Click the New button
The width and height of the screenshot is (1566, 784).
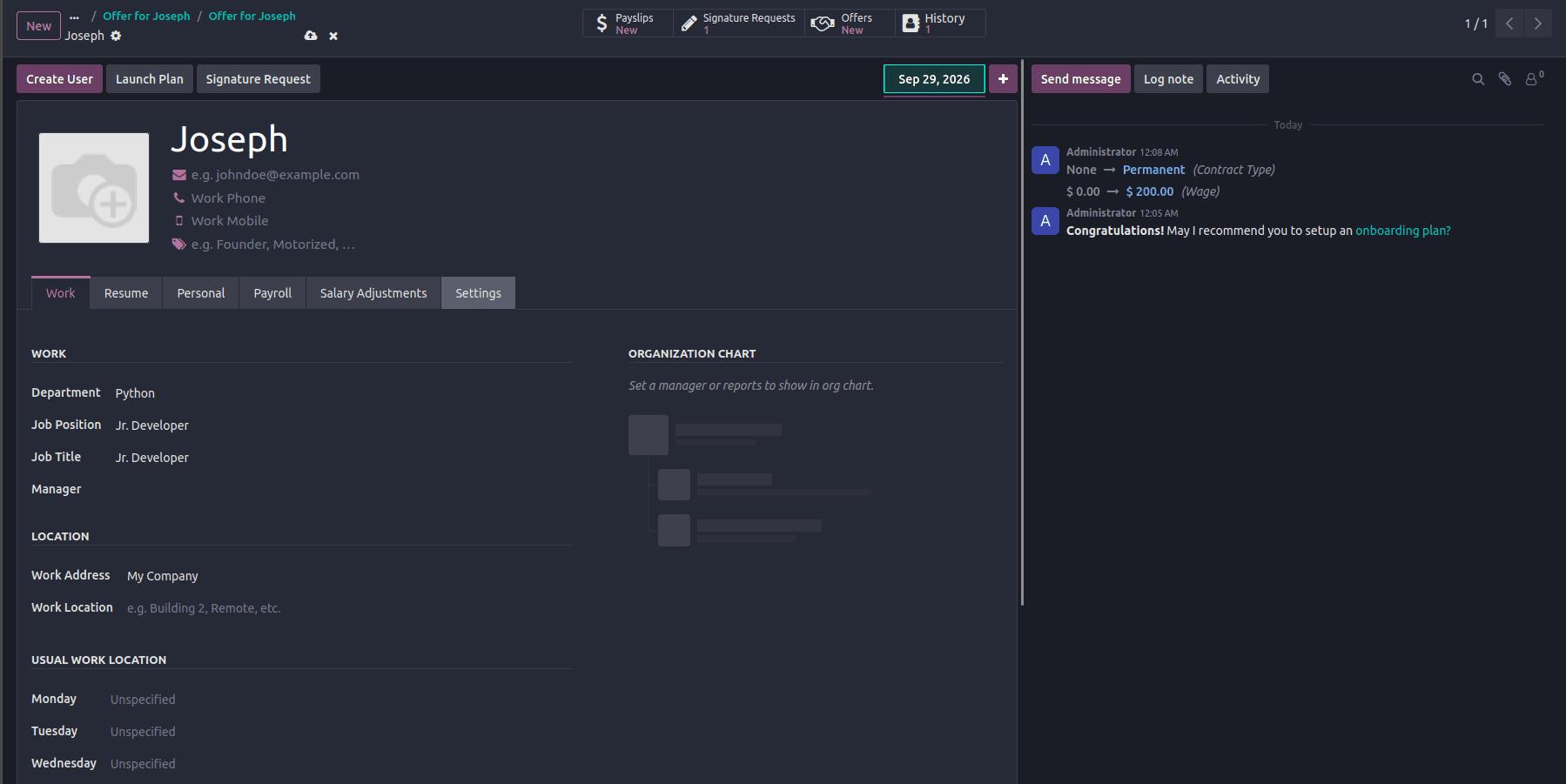[38, 26]
